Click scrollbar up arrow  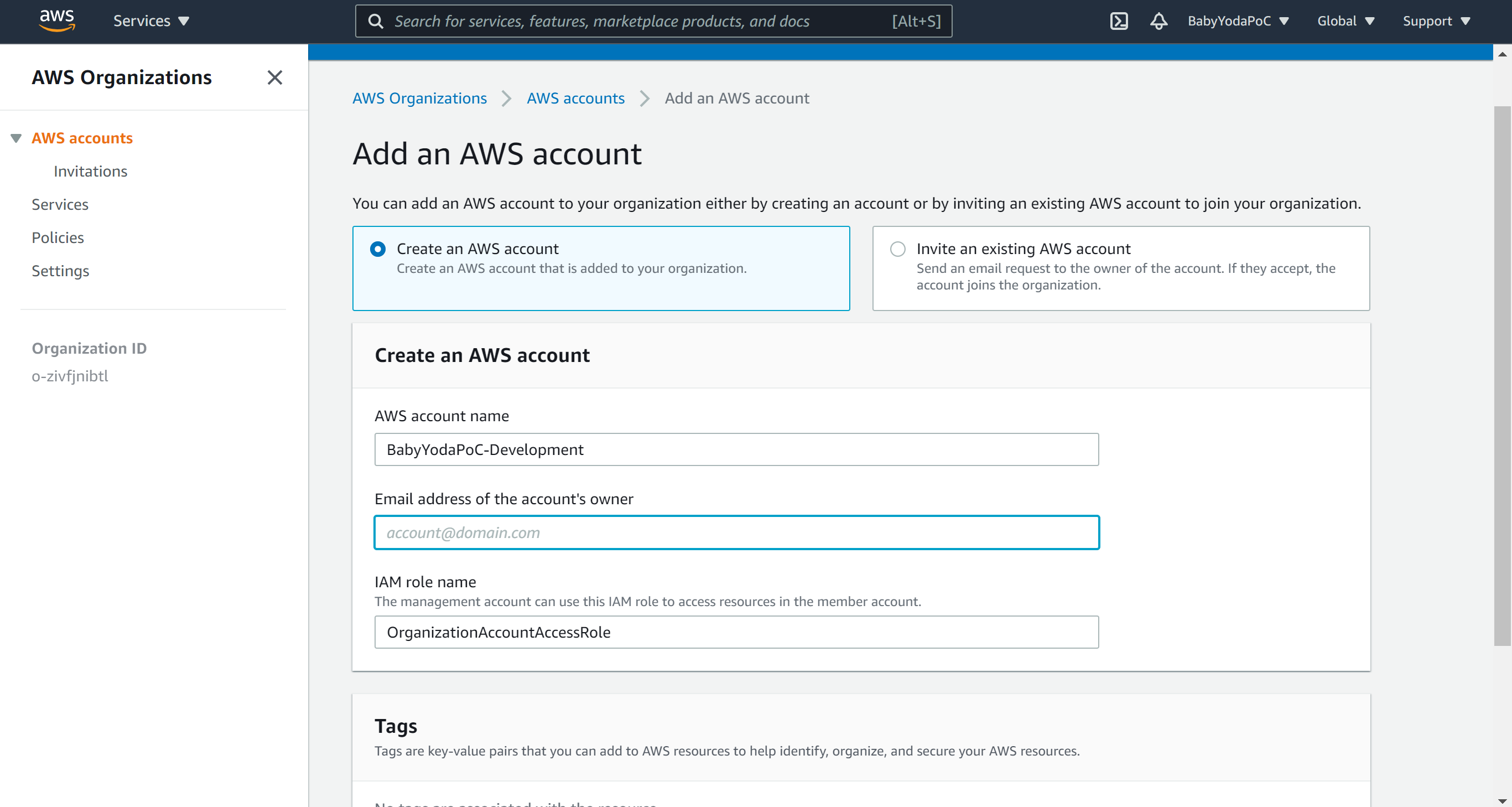(1502, 54)
